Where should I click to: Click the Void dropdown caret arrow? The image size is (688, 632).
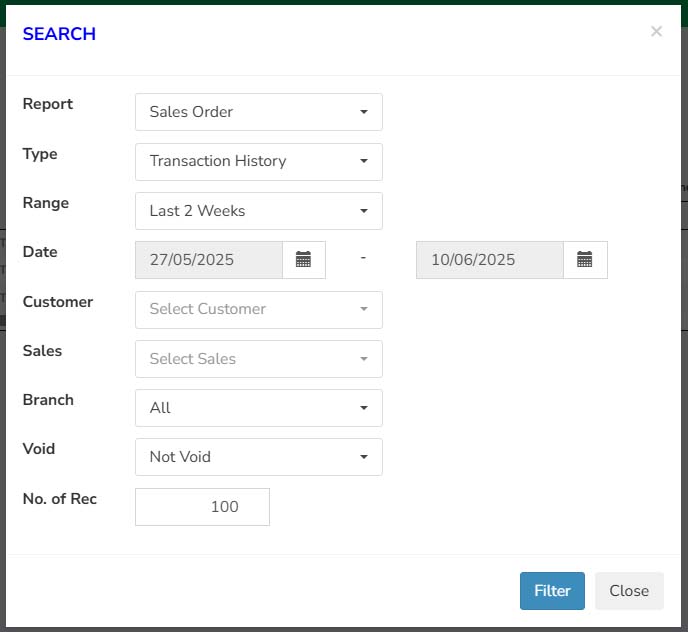[364, 457]
